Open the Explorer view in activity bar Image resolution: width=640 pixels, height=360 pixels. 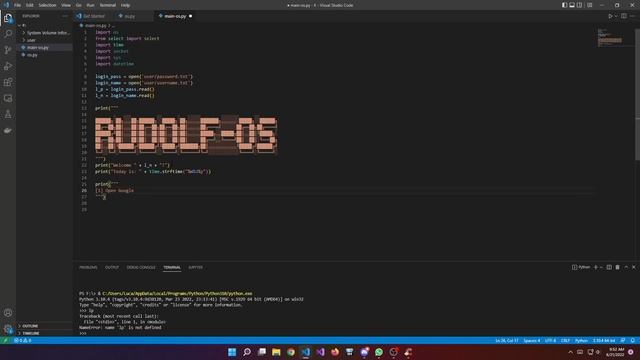[x=8, y=18]
